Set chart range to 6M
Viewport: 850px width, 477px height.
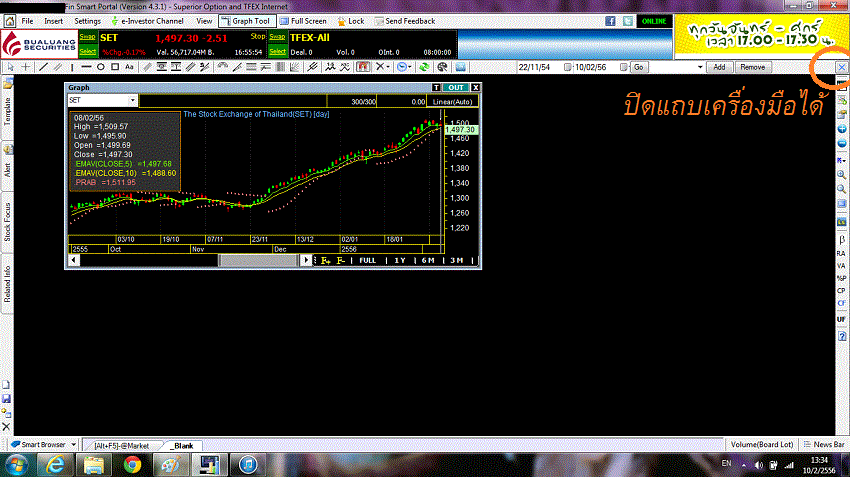(x=428, y=261)
